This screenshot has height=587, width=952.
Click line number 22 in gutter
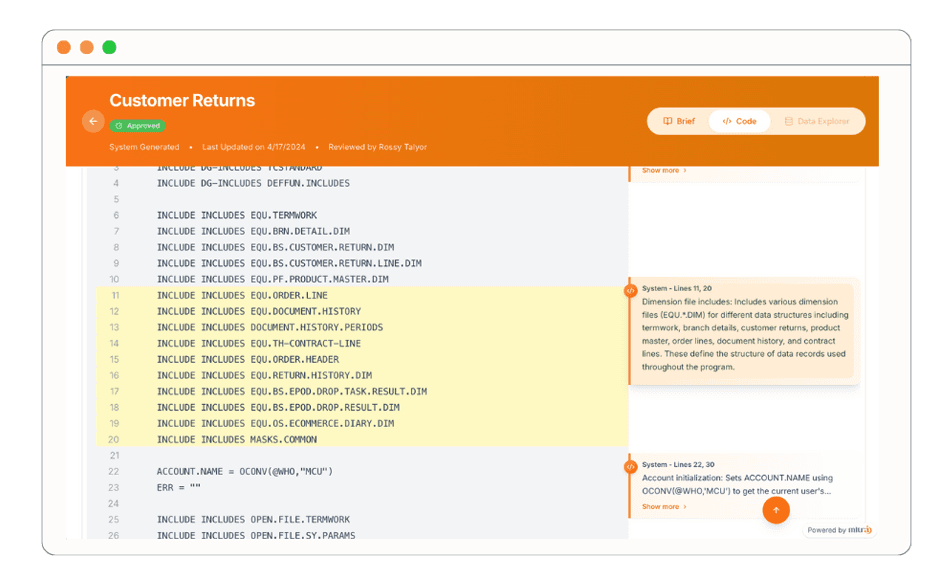pyautogui.click(x=114, y=471)
